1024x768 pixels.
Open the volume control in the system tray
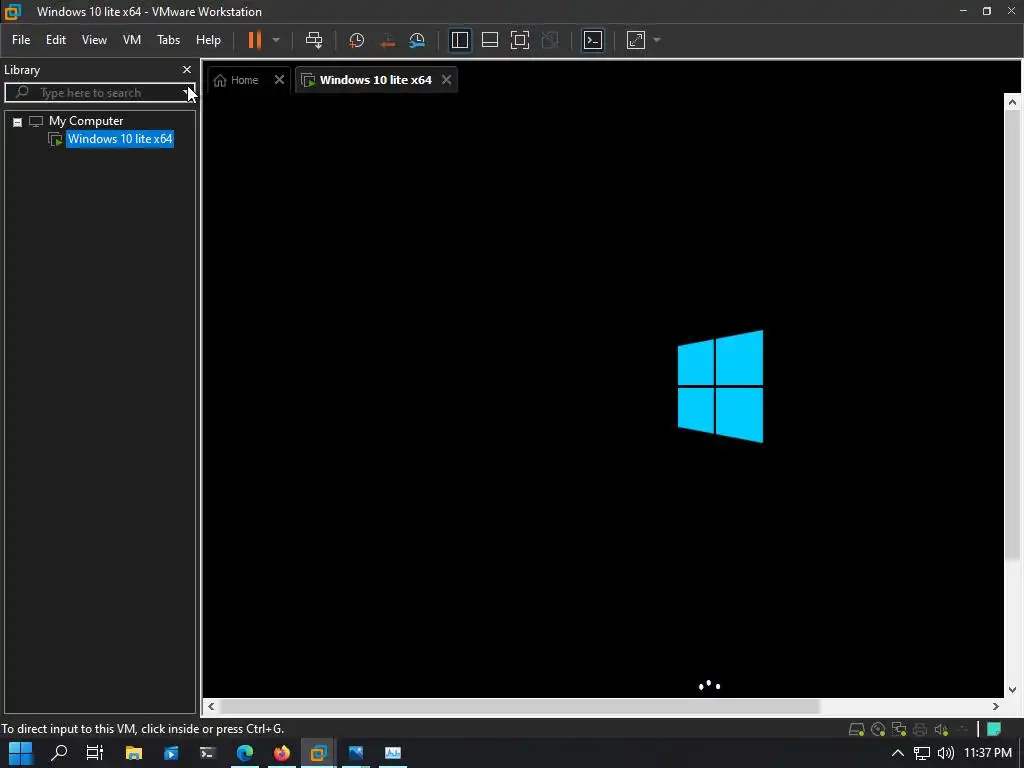[x=946, y=753]
